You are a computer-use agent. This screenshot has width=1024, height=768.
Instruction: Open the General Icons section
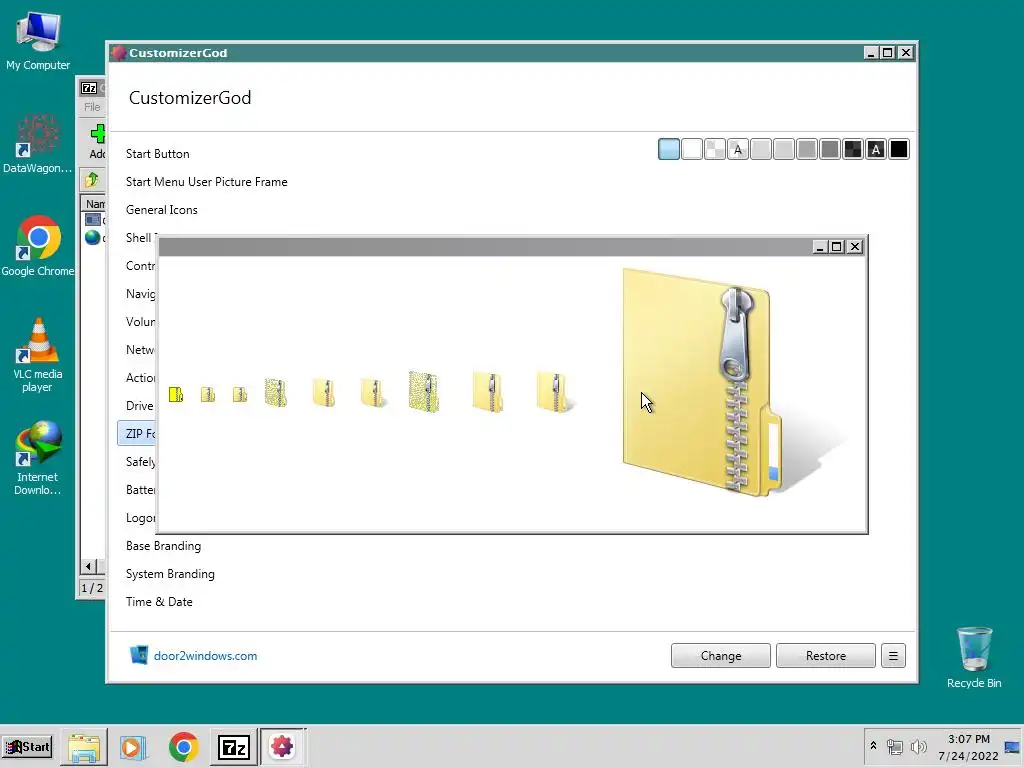tap(161, 210)
